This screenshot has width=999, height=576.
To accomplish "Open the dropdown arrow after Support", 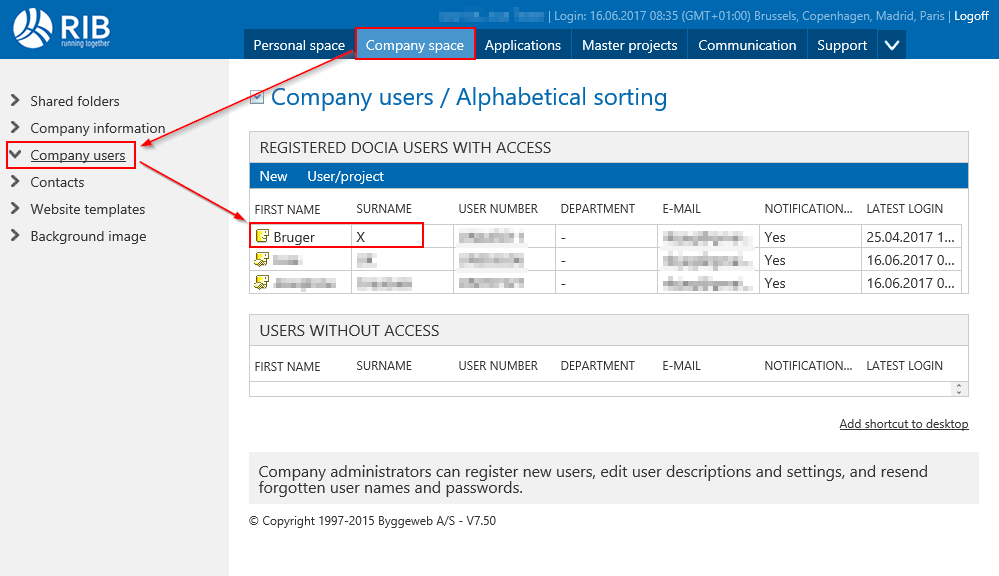I will 892,45.
